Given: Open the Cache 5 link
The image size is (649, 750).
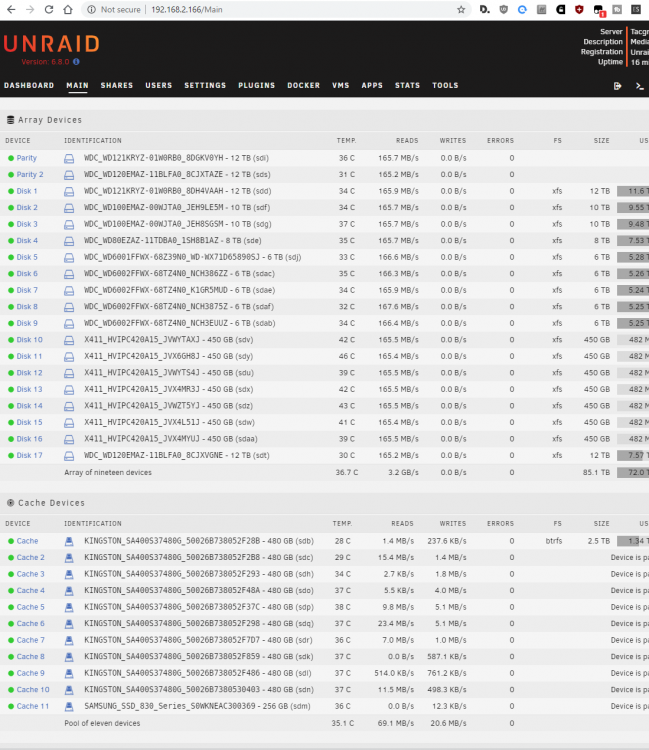Looking at the screenshot, I should click(31, 607).
